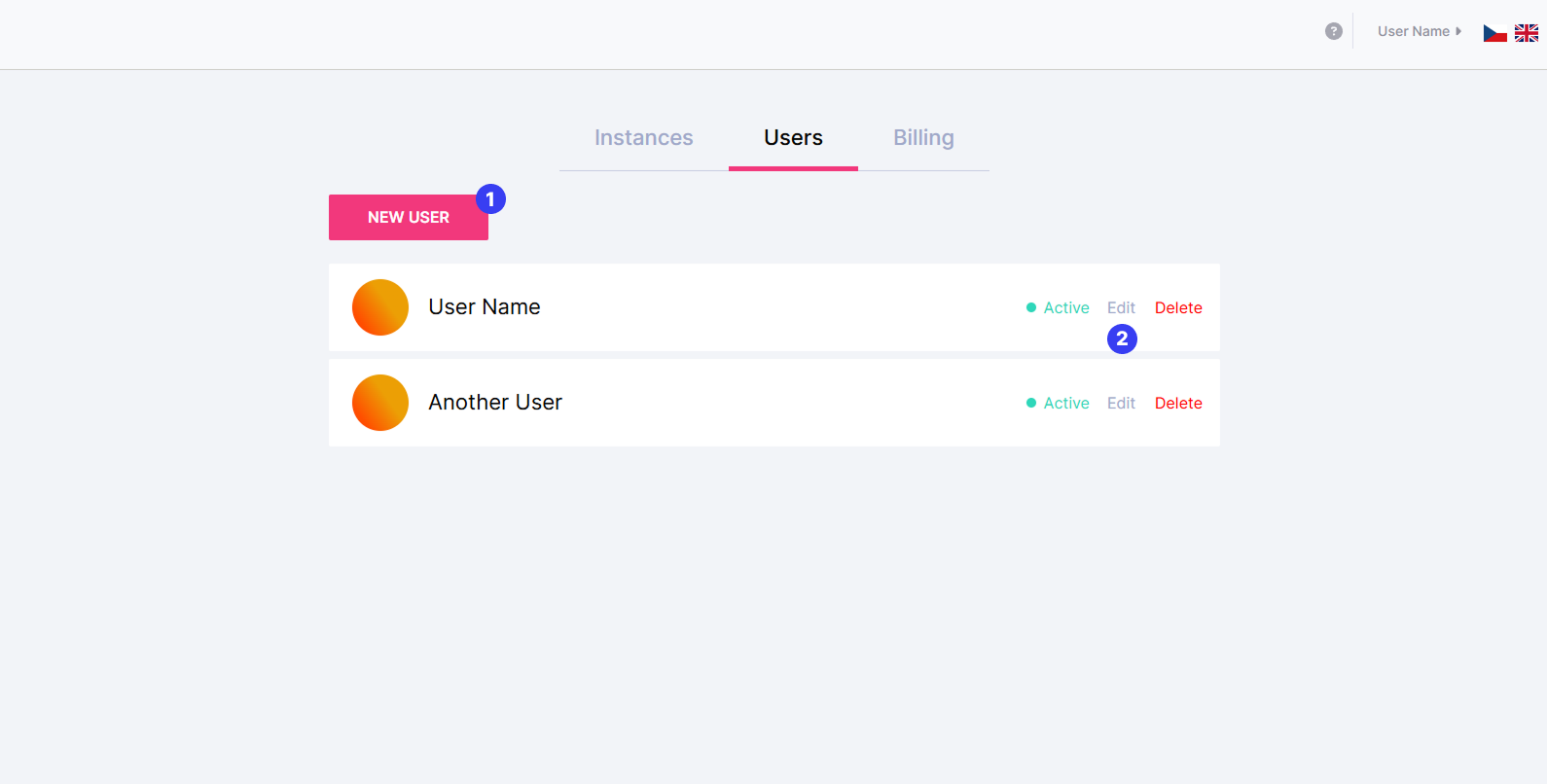Viewport: 1547px width, 784px height.
Task: Delete the User Name account
Action: [x=1178, y=307]
